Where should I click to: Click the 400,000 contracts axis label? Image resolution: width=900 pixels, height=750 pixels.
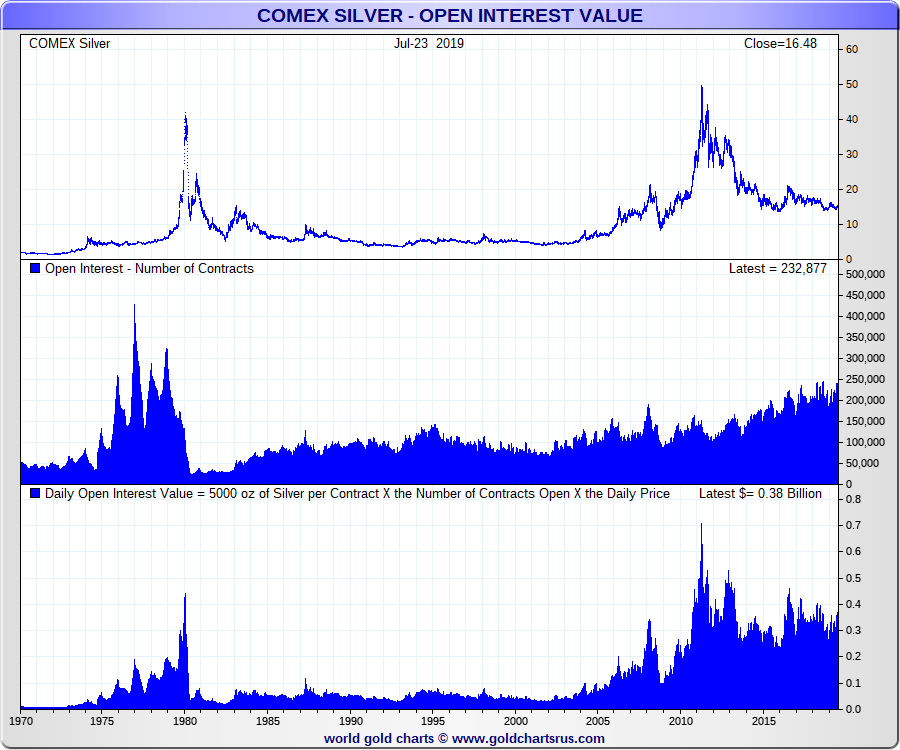865,316
